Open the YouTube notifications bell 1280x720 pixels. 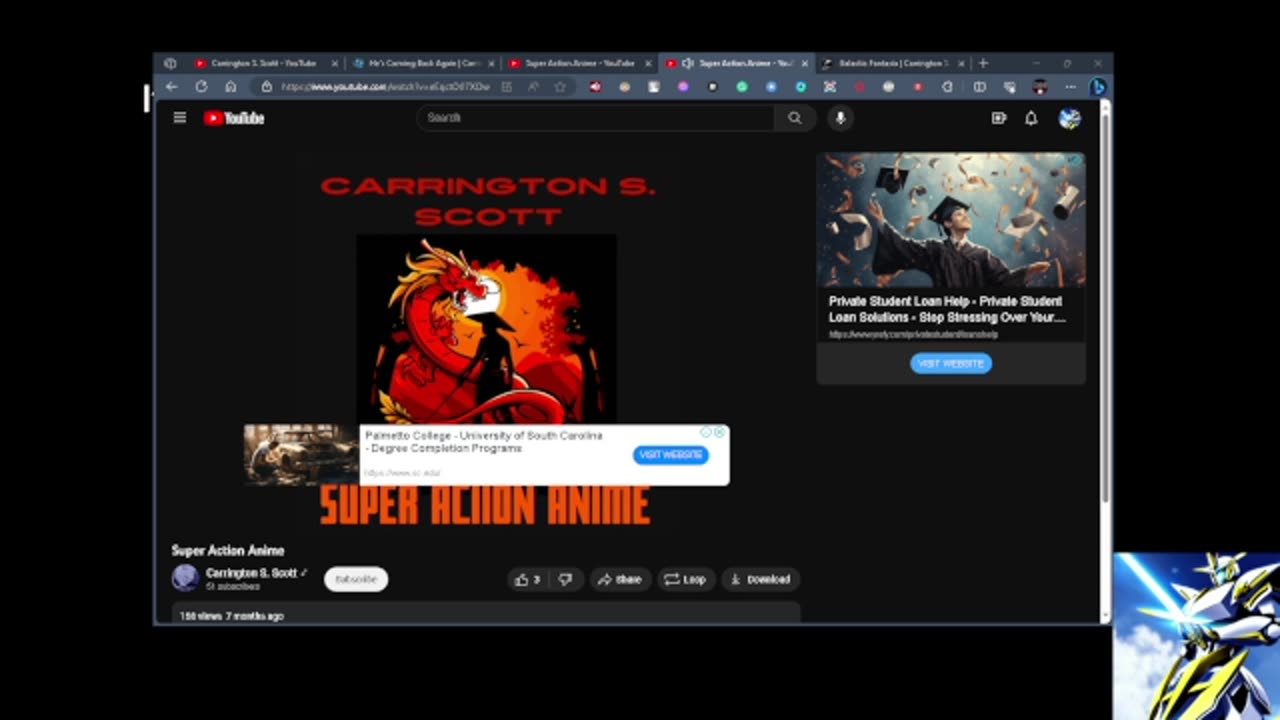click(x=1031, y=118)
